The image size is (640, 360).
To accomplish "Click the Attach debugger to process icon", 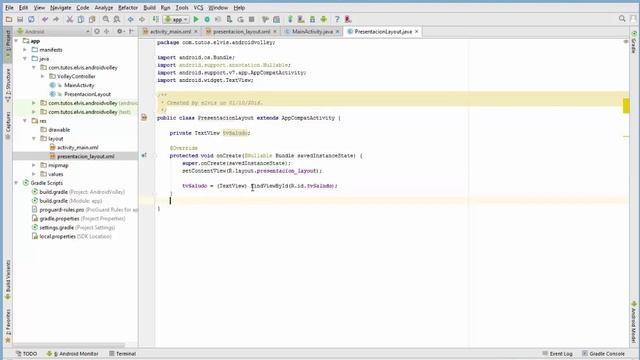I will click(x=229, y=19).
